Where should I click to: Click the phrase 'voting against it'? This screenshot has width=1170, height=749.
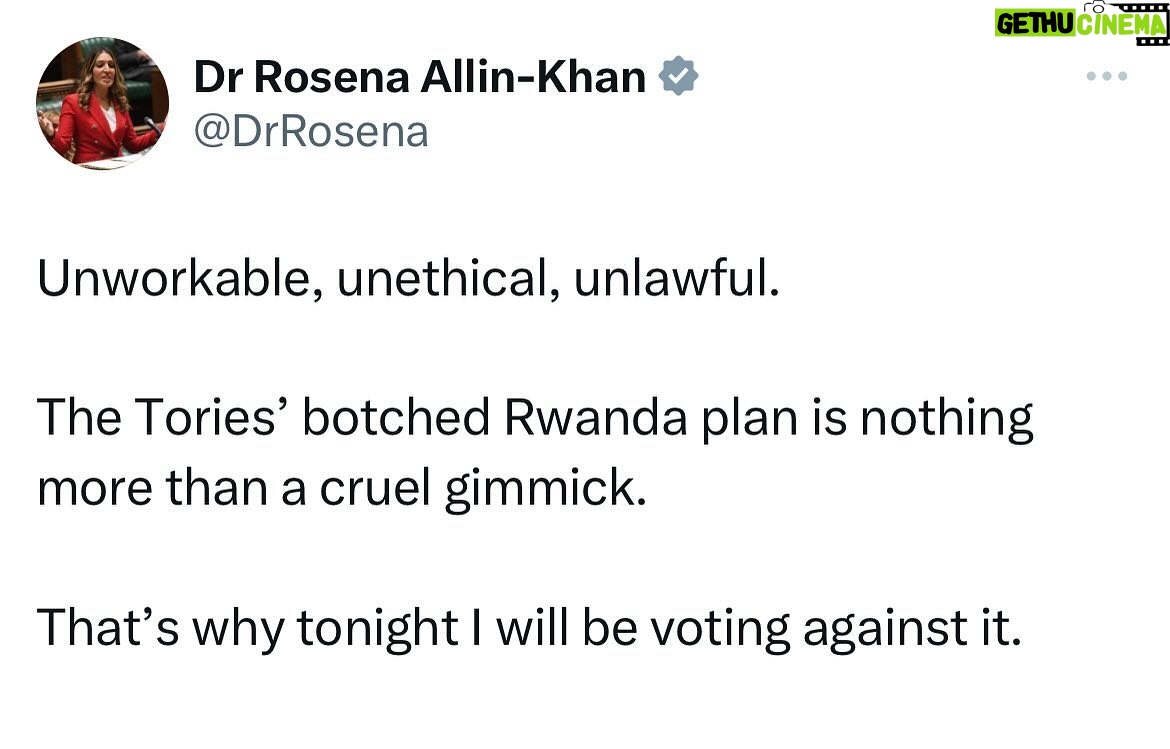pyautogui.click(x=836, y=627)
